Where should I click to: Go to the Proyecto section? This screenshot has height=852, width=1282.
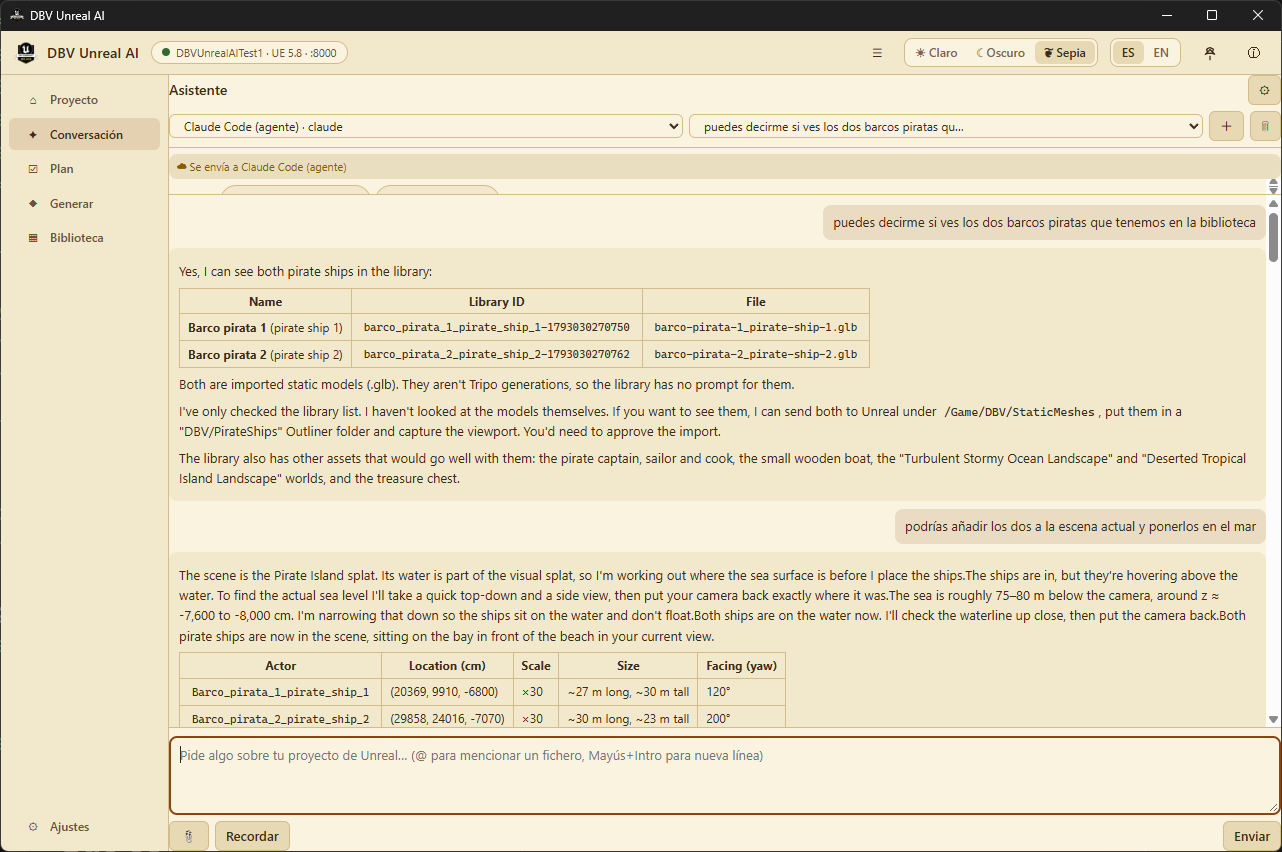[x=84, y=100]
